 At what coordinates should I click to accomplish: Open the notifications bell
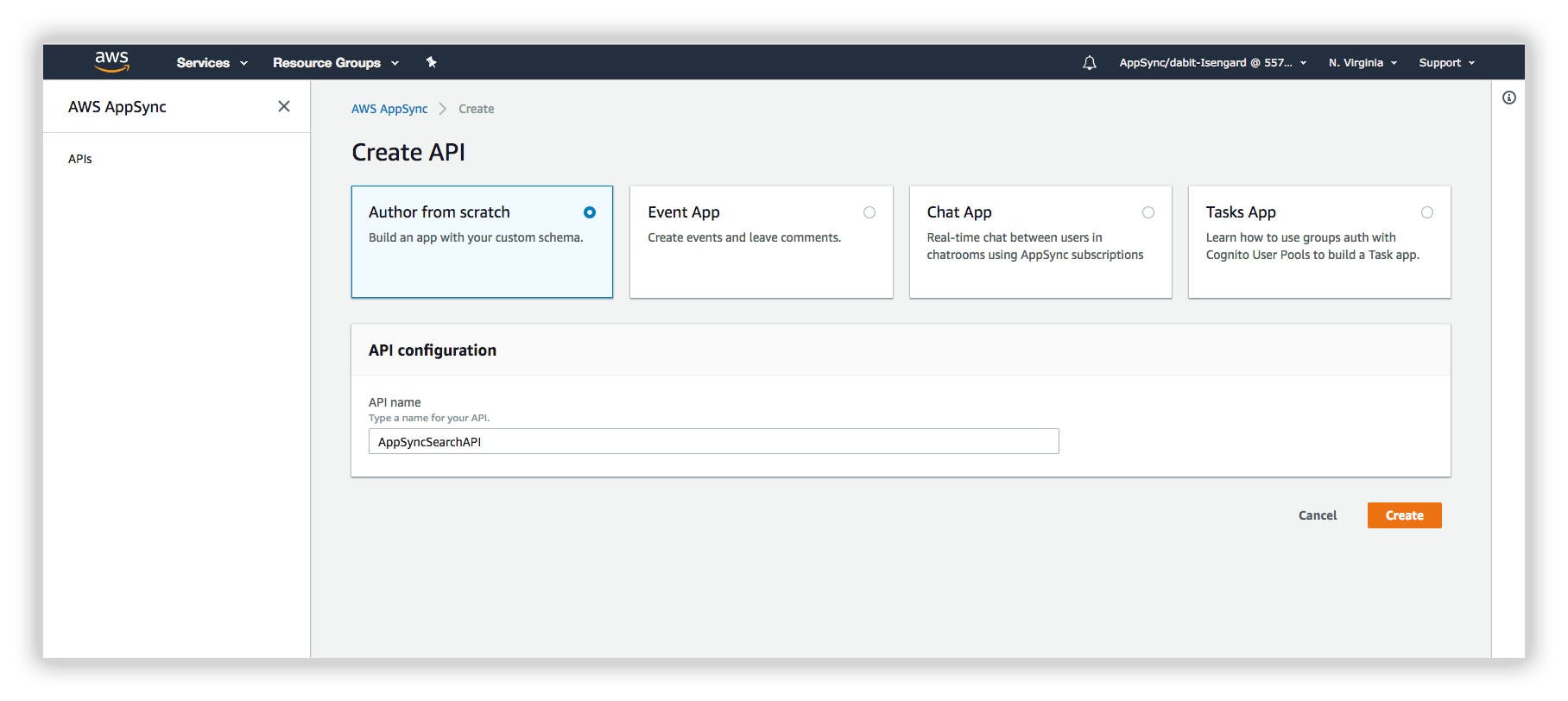click(1090, 62)
